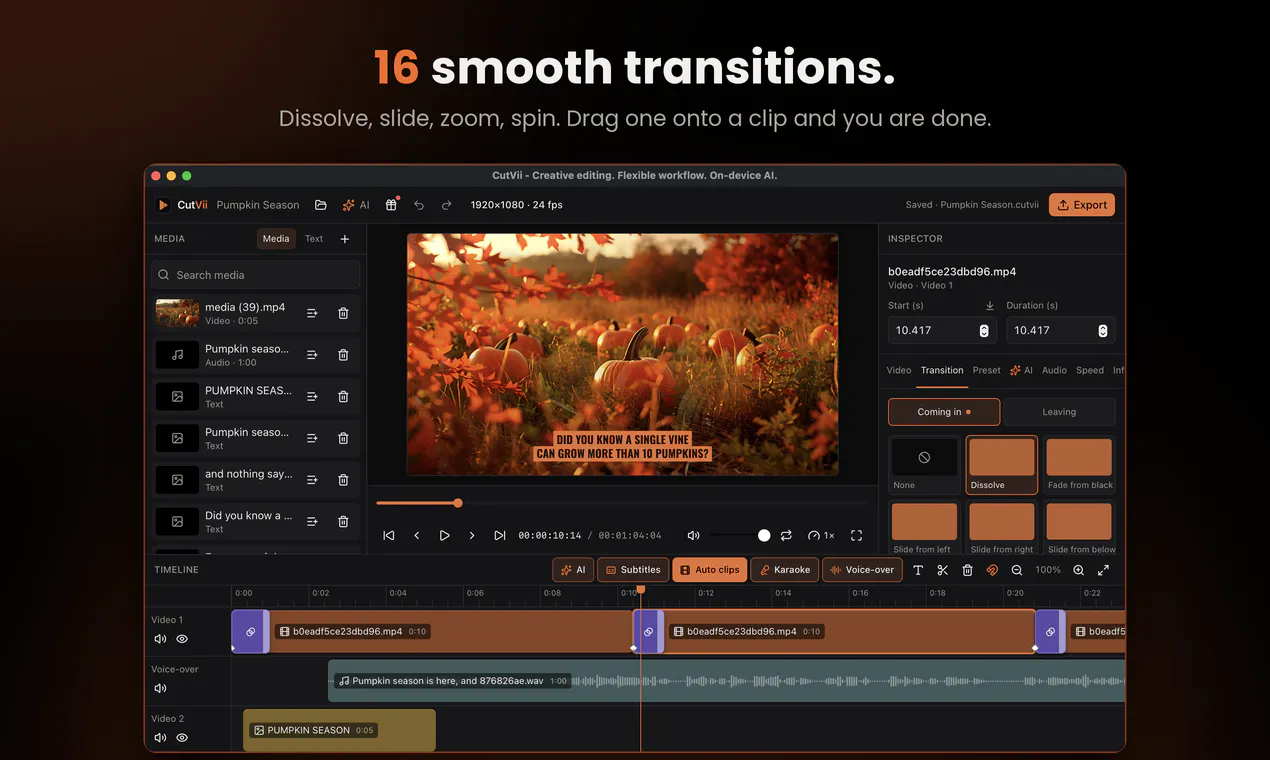Open the timeline AI button

[x=574, y=570]
